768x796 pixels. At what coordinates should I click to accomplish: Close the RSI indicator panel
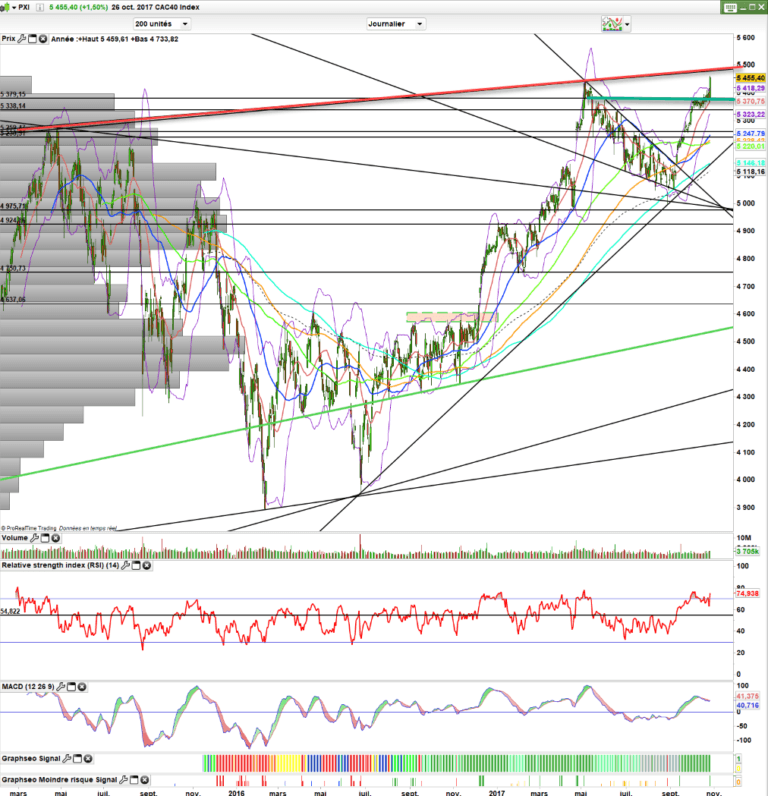tap(148, 566)
